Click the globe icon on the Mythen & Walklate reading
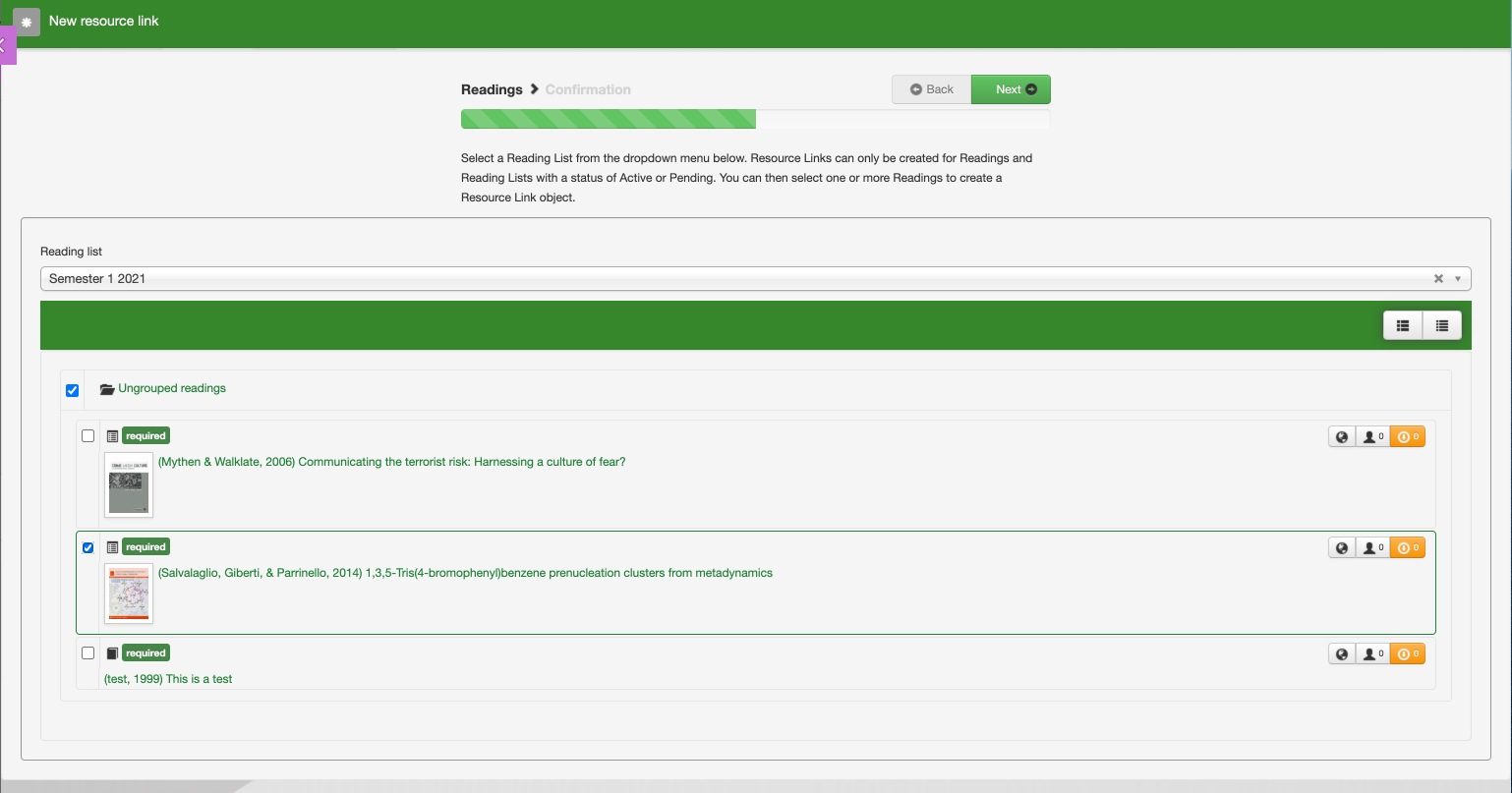The image size is (1512, 793). pos(1342,437)
